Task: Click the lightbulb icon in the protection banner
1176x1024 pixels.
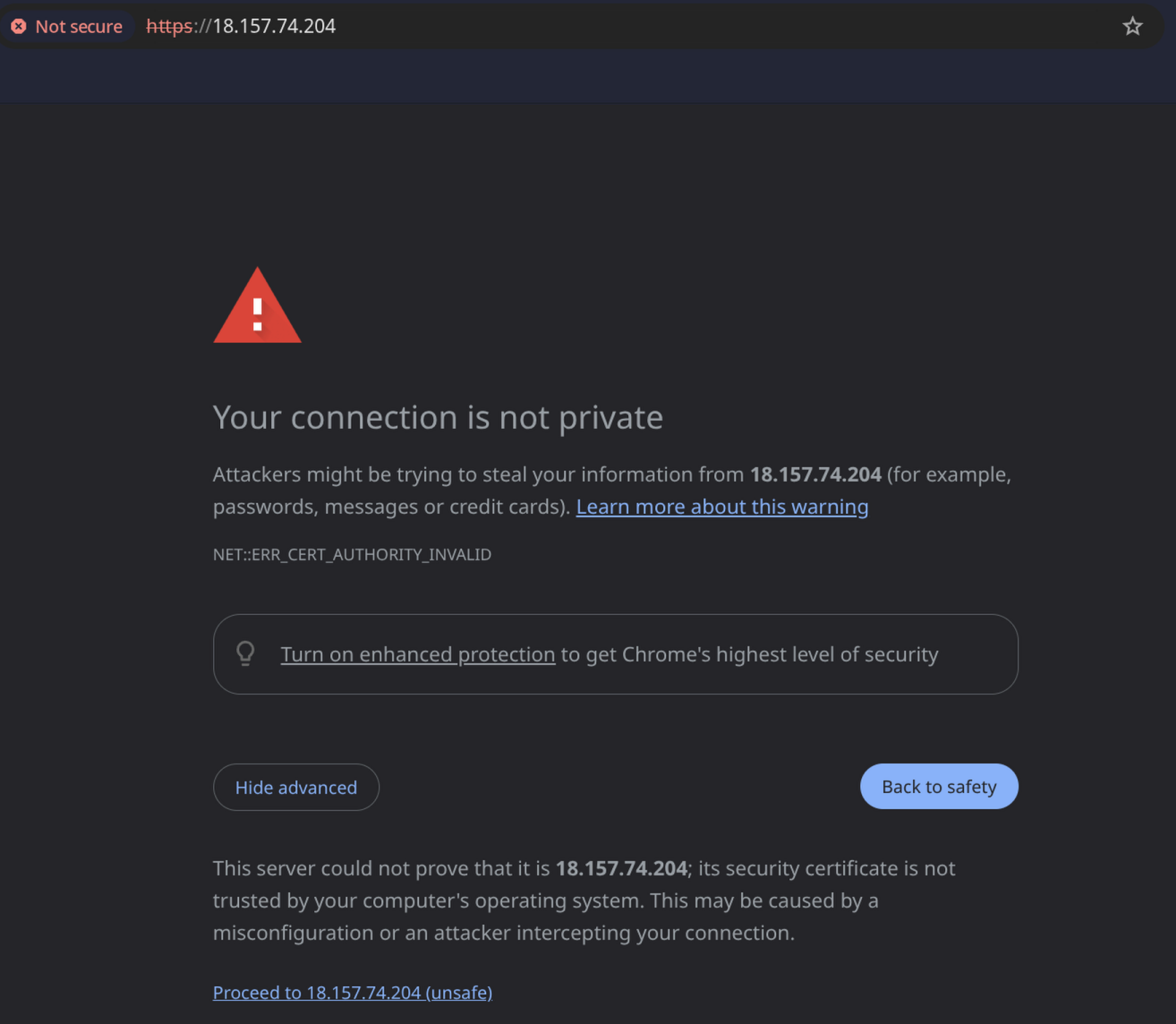Action: (x=246, y=653)
